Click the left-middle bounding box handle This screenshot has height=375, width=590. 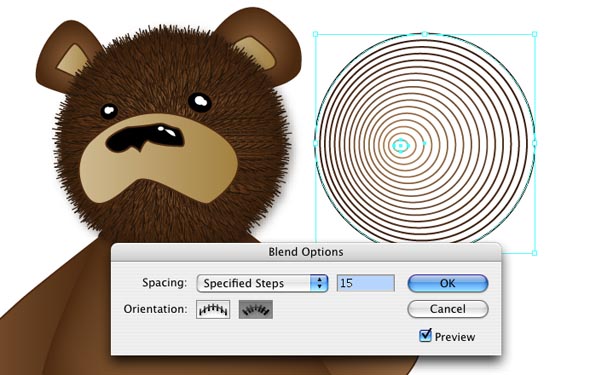[x=316, y=143]
